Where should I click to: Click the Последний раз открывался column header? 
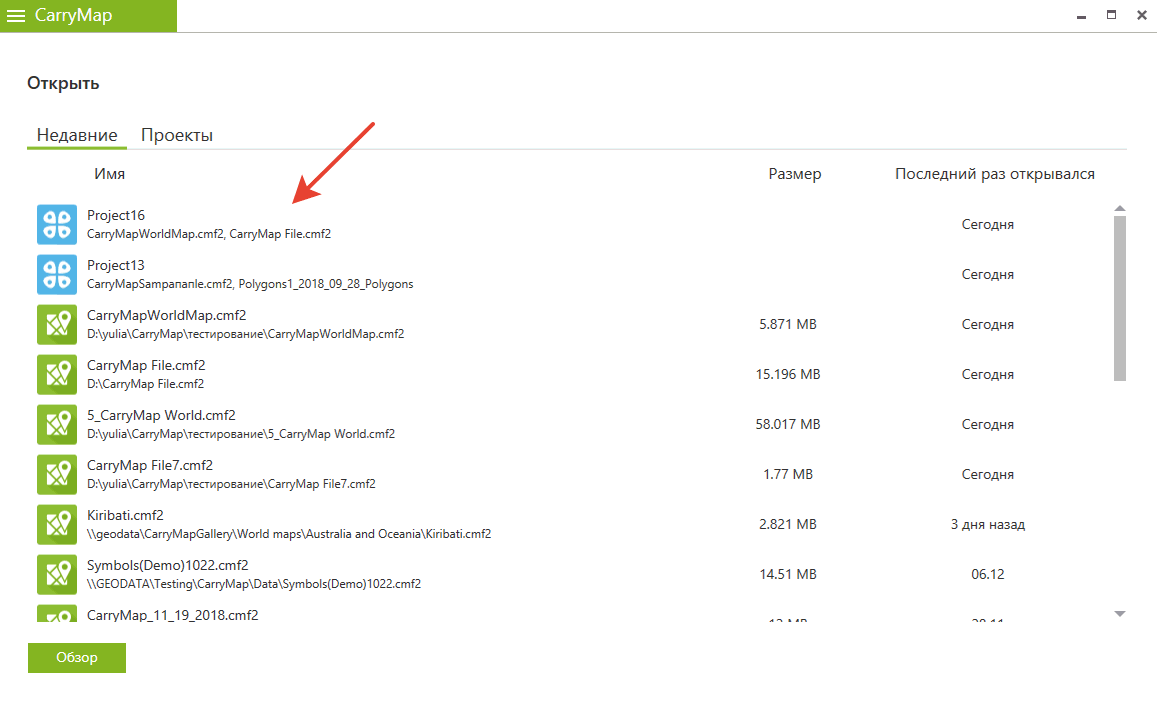995,174
